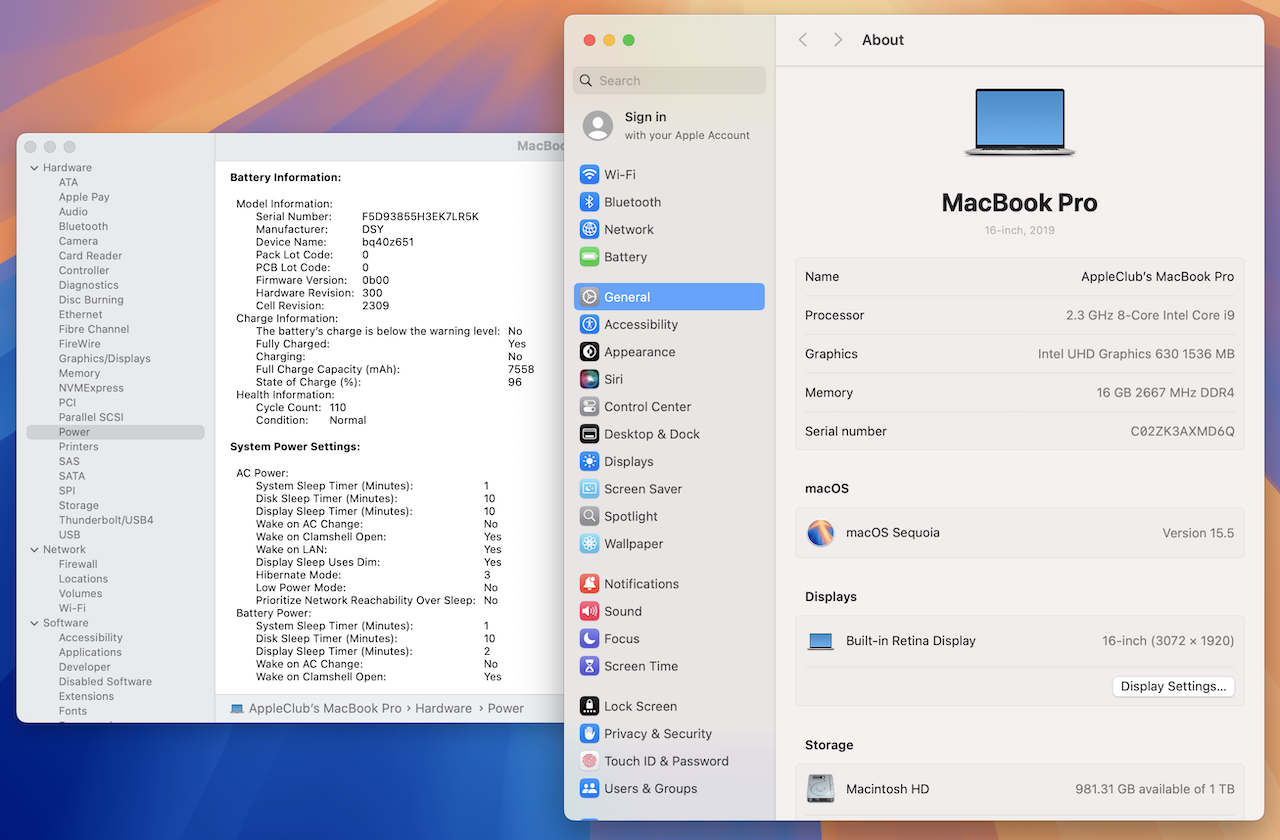Screen dimensions: 1280x840
Task: Select Disabled Software under Software
Action: pyautogui.click(x=105, y=682)
